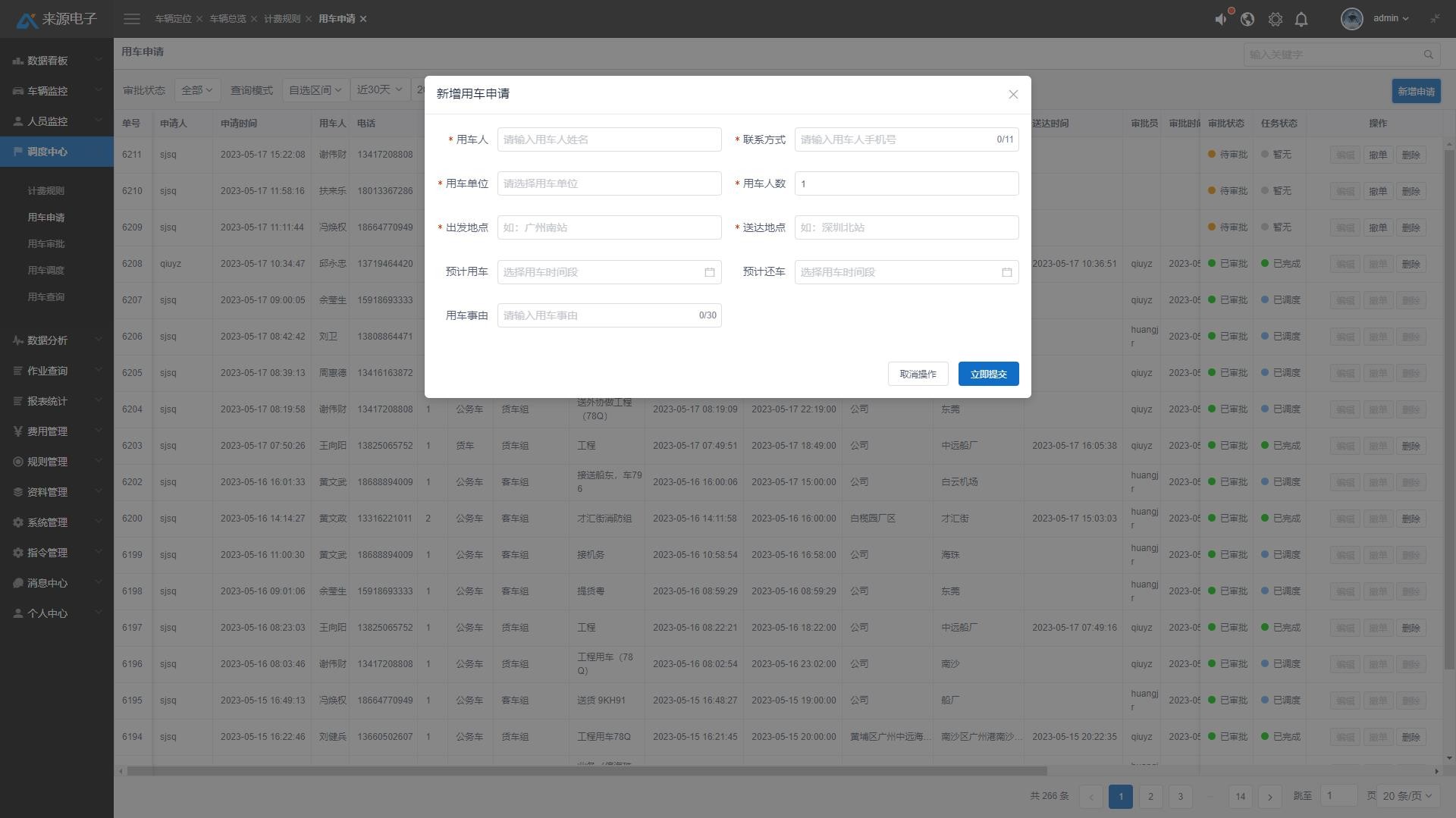Open the notification bell
This screenshot has height=818, width=1456.
click(1301, 19)
